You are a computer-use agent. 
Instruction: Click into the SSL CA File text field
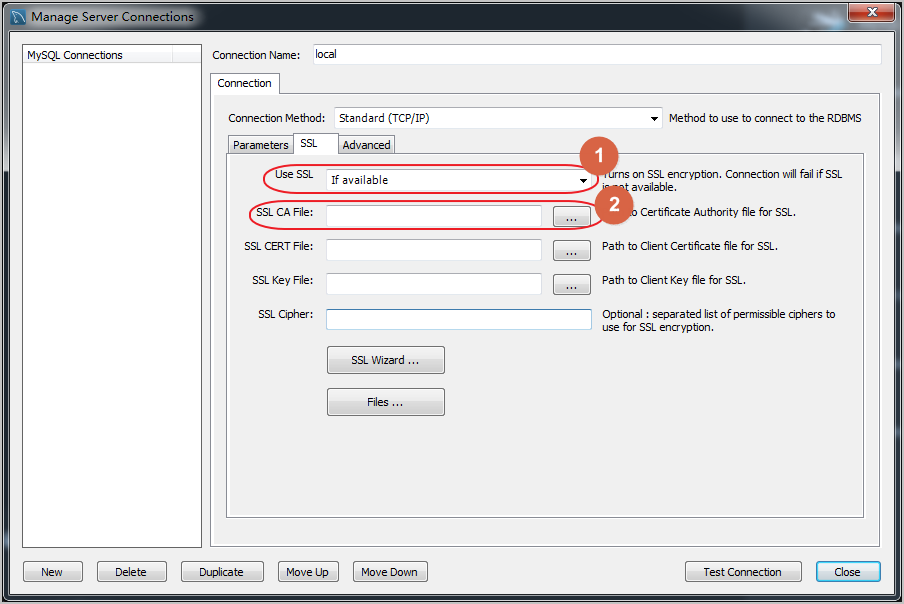pos(434,217)
